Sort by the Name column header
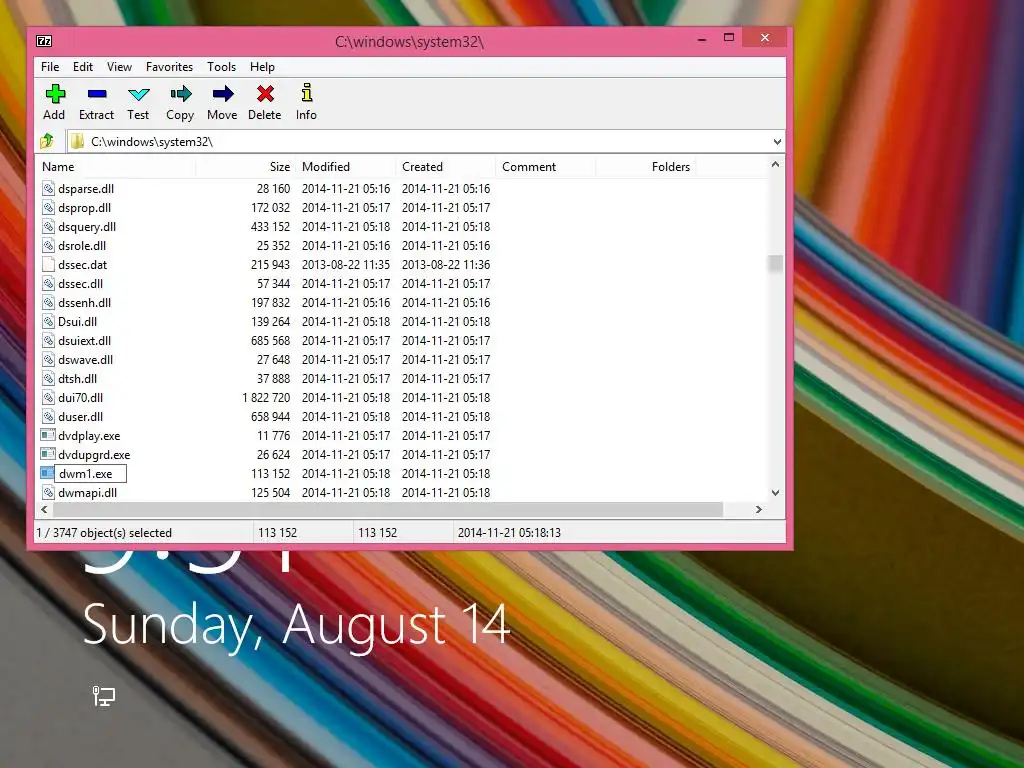This screenshot has height=768, width=1024. [x=115, y=167]
